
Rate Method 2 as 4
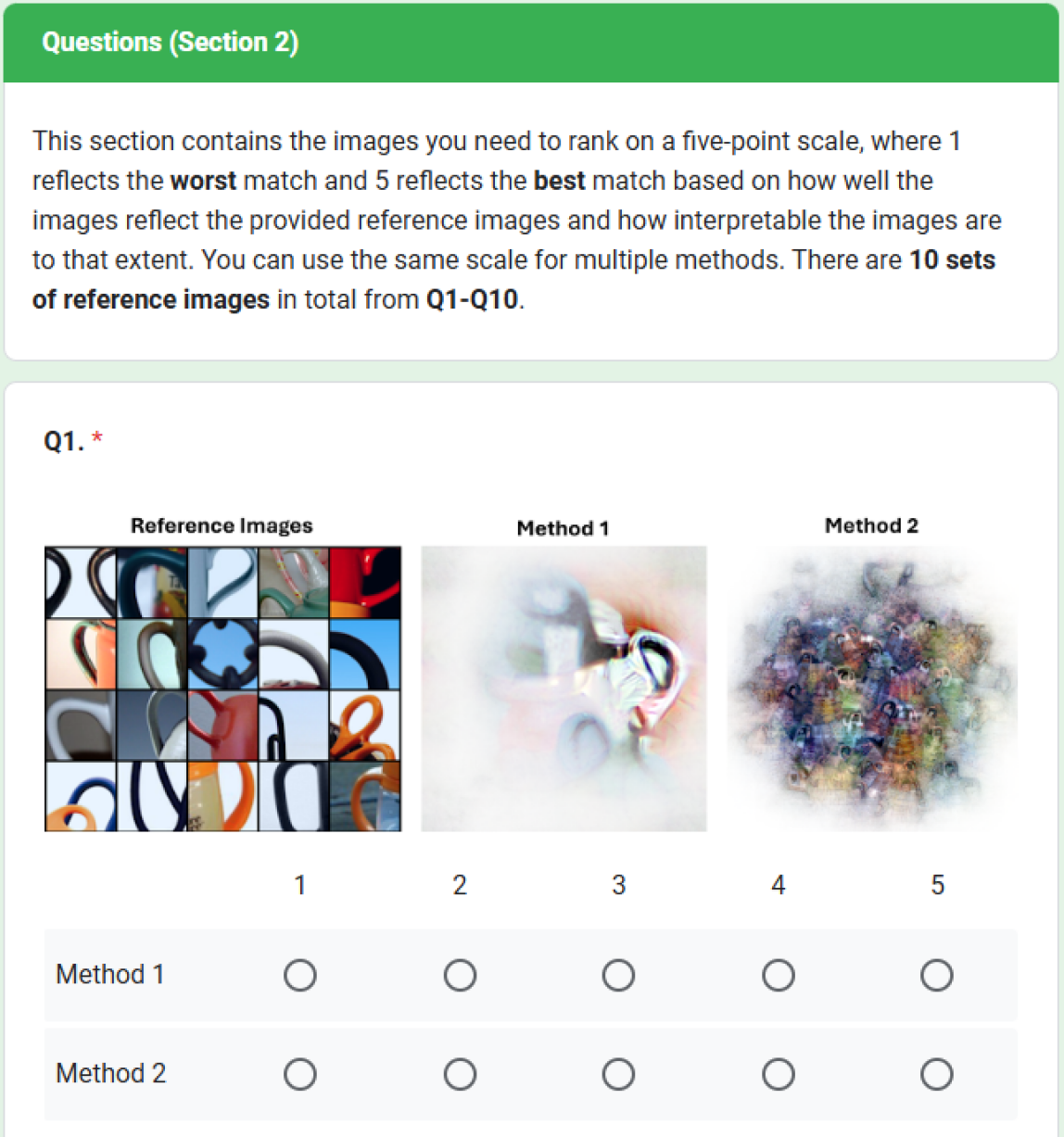[x=778, y=1074]
